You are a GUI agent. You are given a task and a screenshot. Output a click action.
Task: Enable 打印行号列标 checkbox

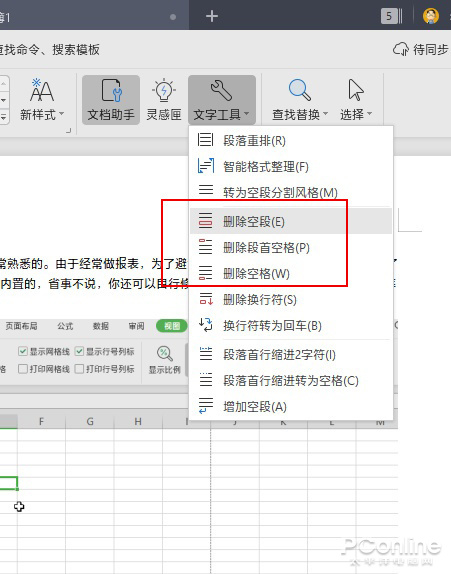pos(79,369)
